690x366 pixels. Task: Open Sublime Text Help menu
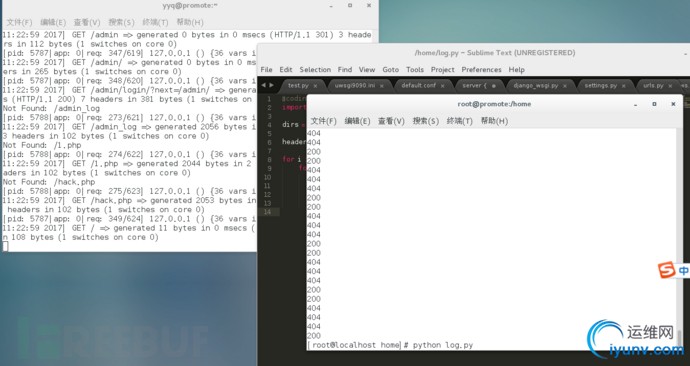(x=517, y=70)
